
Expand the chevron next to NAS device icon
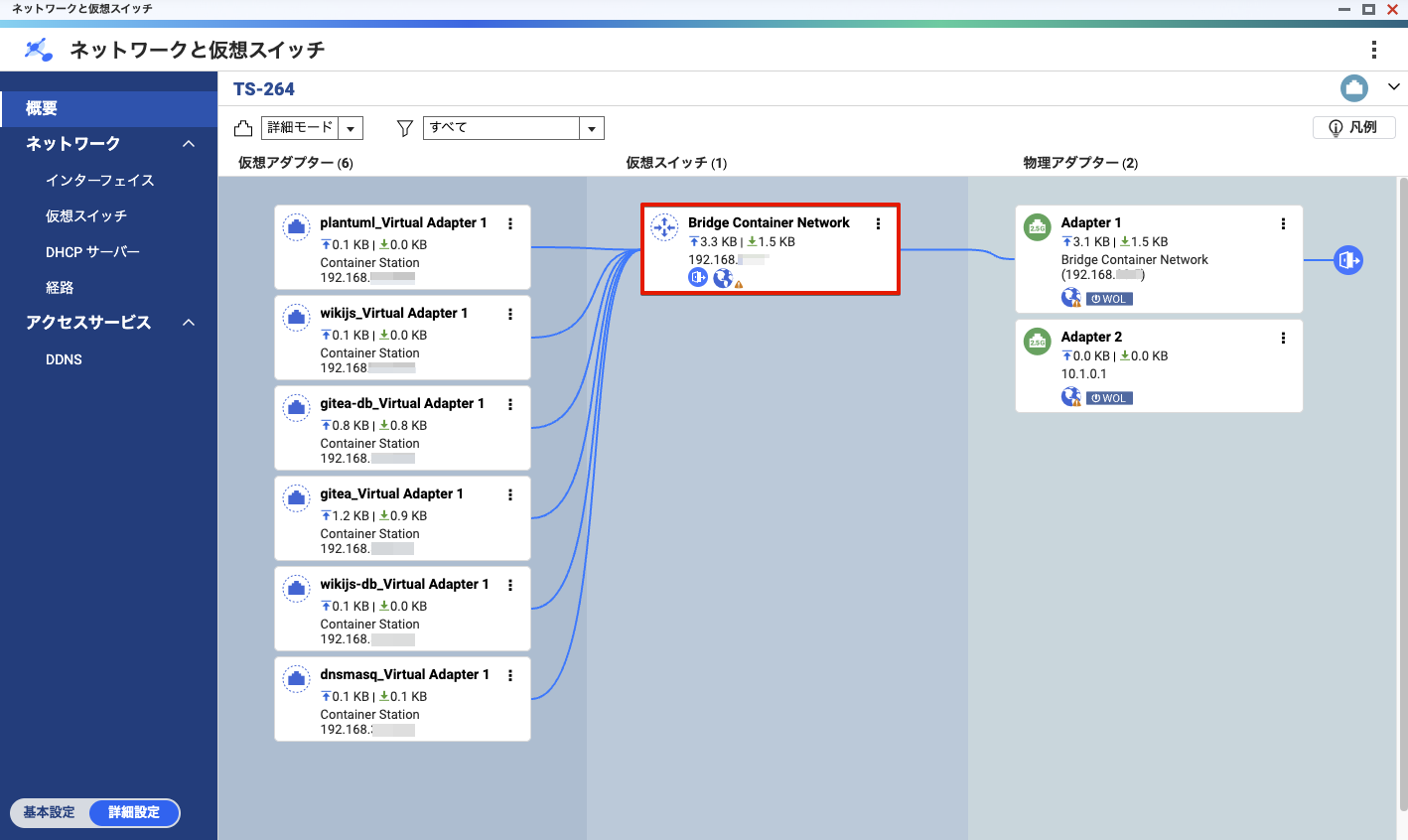1393,87
